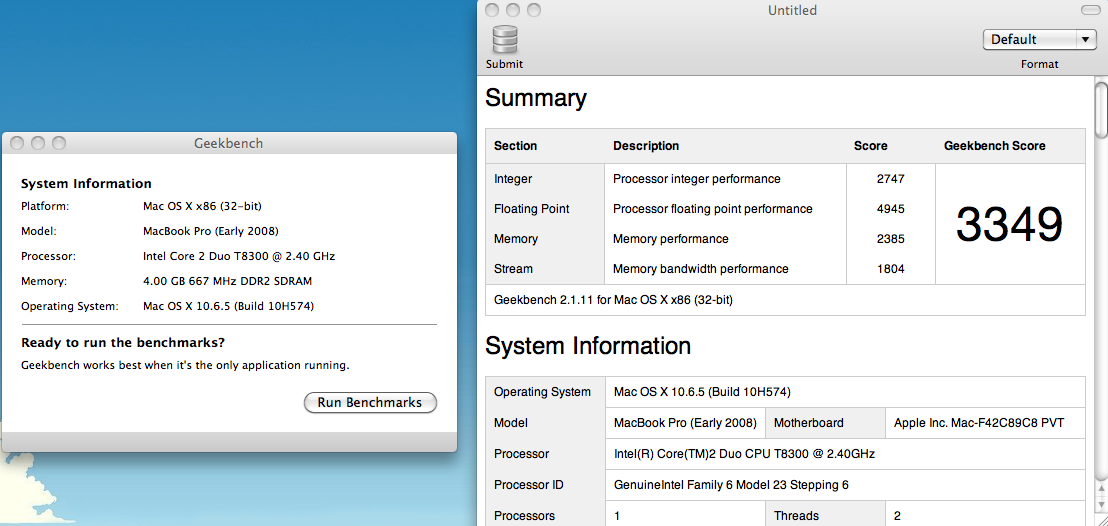Zoom the Untitled results window
The width and height of the screenshot is (1108, 526).
[534, 10]
